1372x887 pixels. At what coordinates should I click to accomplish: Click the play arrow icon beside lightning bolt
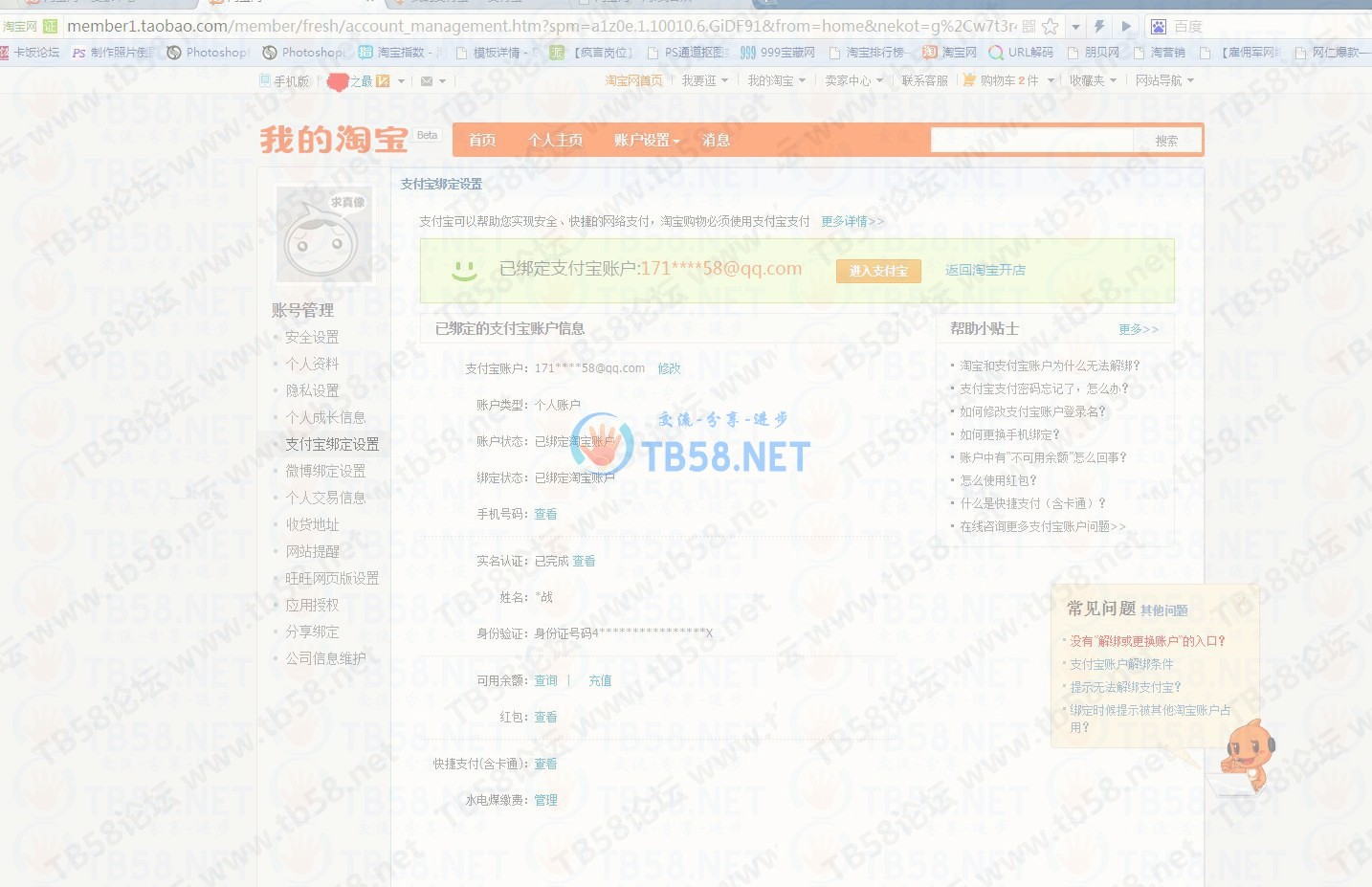[x=1126, y=27]
